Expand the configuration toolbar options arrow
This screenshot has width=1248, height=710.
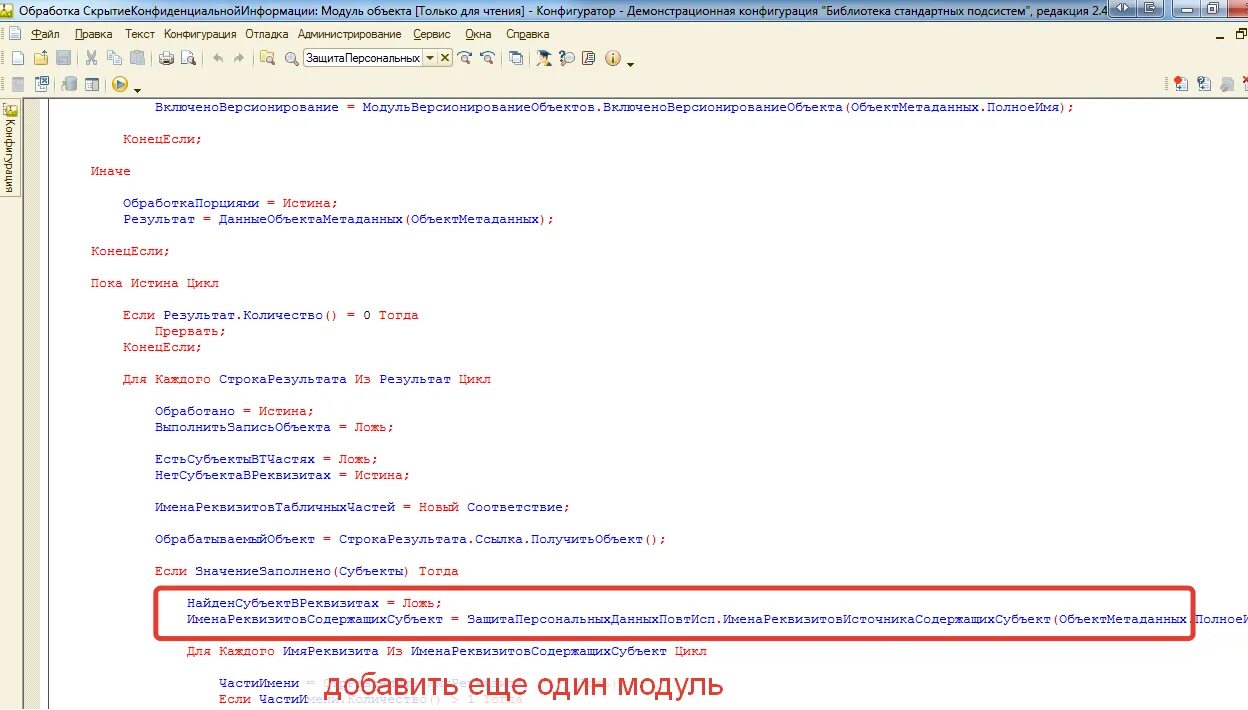pos(137,90)
